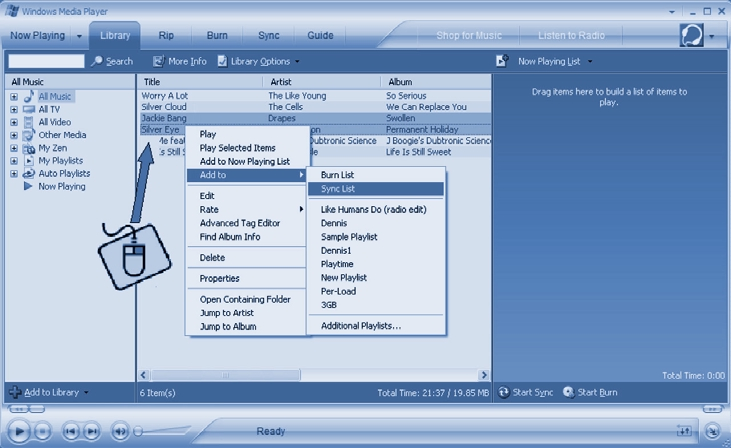Open the title bar menu arrow
This screenshot has height=448, width=731.
point(672,12)
